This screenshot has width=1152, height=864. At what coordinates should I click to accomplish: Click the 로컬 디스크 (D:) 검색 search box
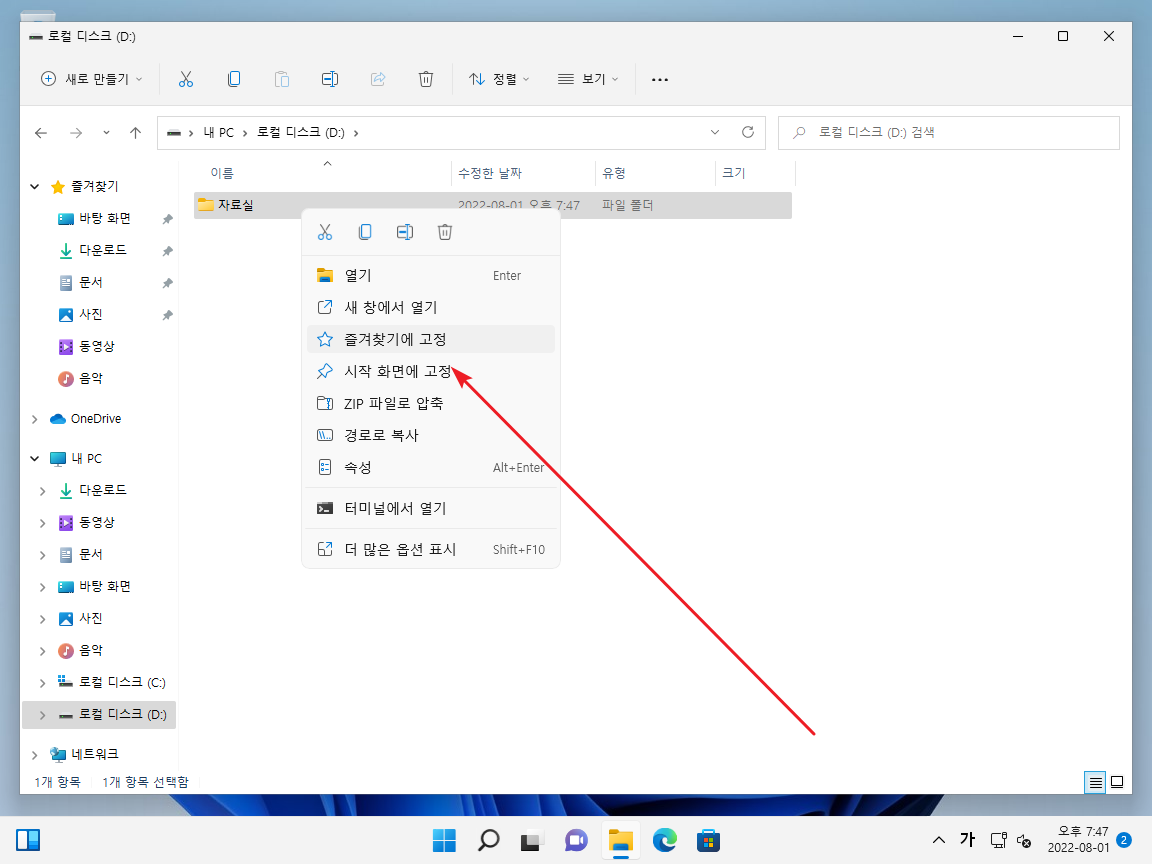click(948, 133)
